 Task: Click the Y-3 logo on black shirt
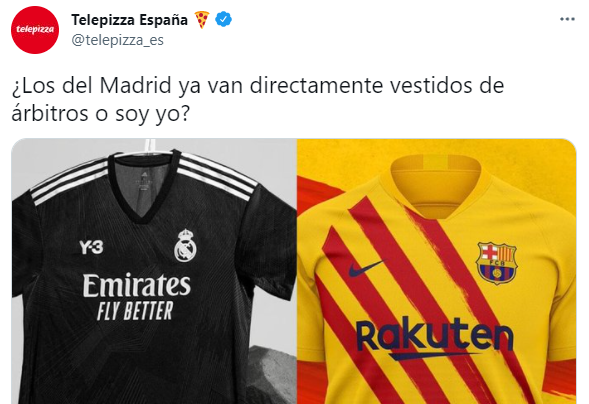(91, 247)
